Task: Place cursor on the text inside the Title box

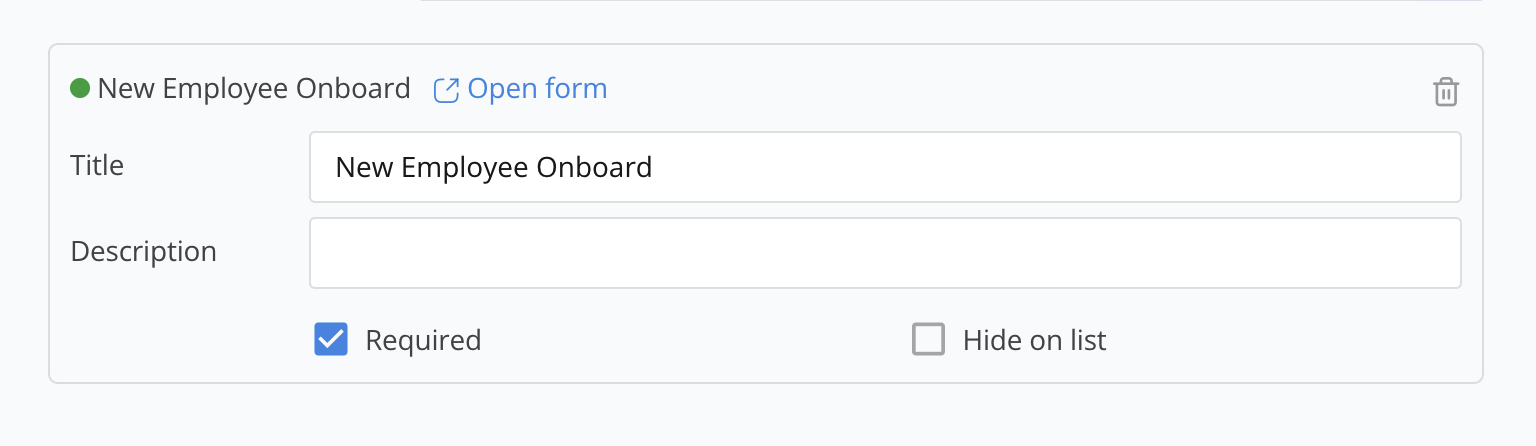Action: pos(493,167)
